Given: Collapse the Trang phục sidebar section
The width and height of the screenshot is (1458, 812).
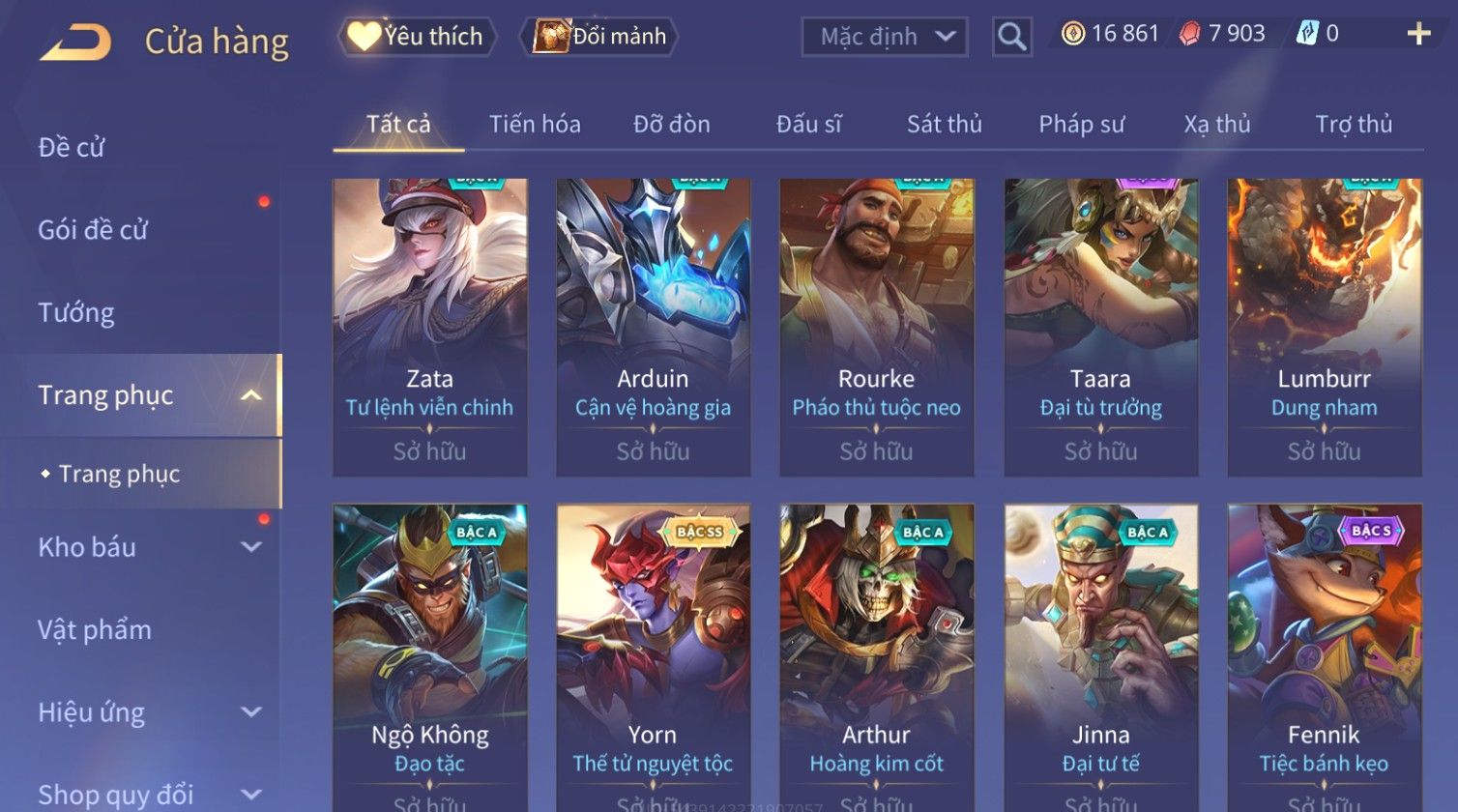Looking at the screenshot, I should [251, 395].
